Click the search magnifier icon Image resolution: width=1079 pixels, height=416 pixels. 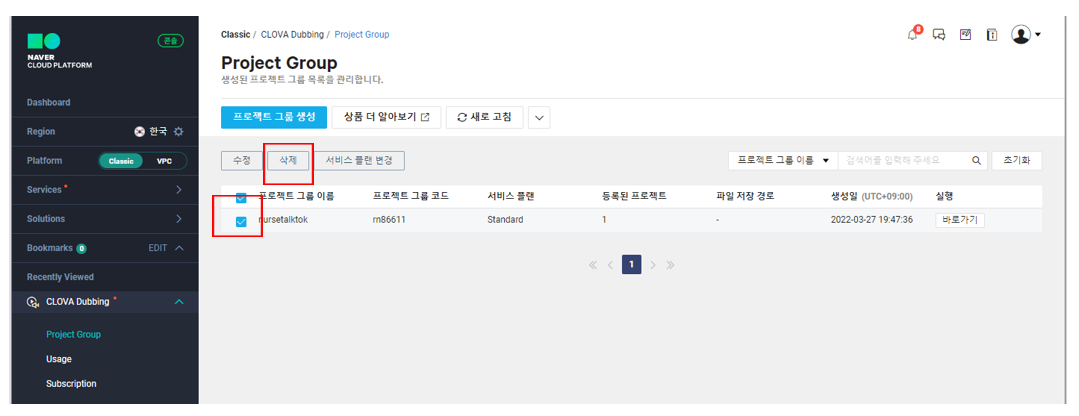click(x=976, y=160)
